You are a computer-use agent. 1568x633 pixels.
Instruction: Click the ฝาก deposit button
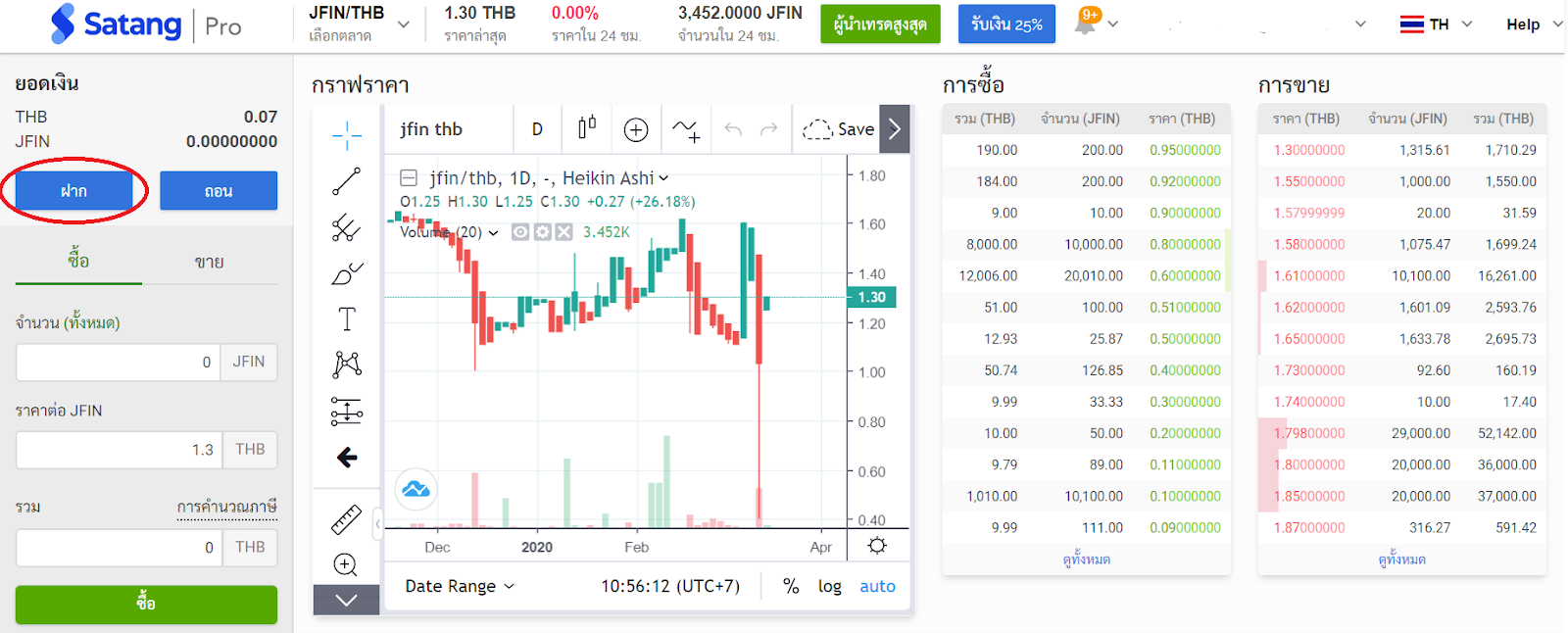click(x=73, y=190)
